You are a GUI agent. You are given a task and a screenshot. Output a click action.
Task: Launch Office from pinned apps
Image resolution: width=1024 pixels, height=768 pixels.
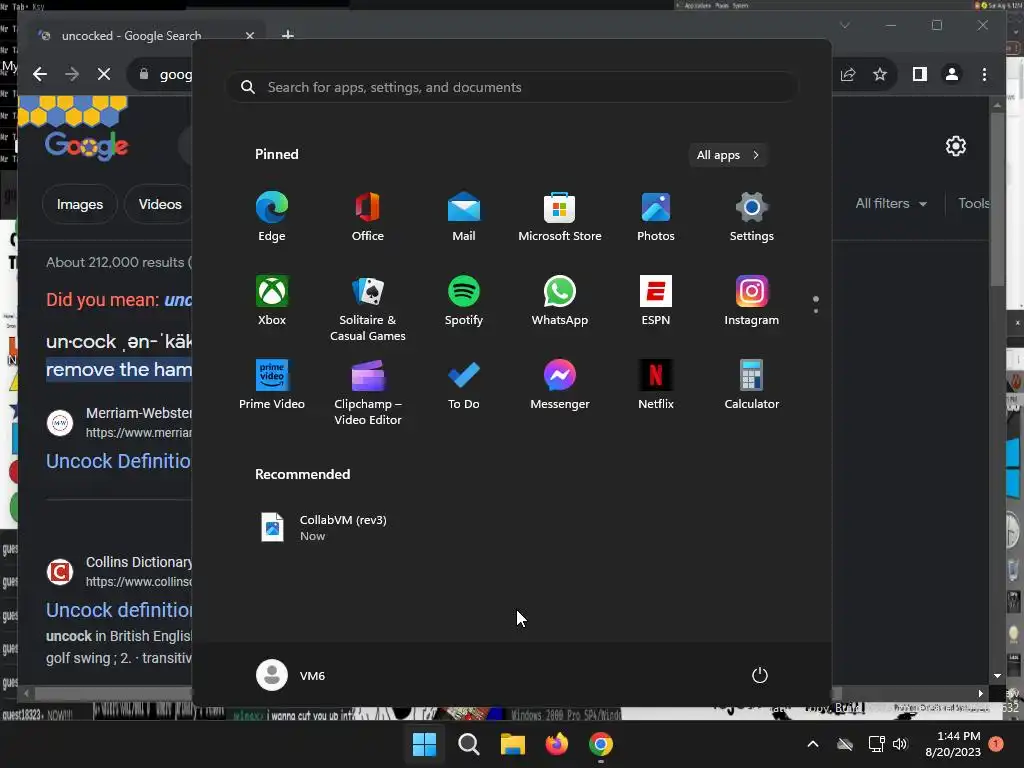pyautogui.click(x=368, y=217)
